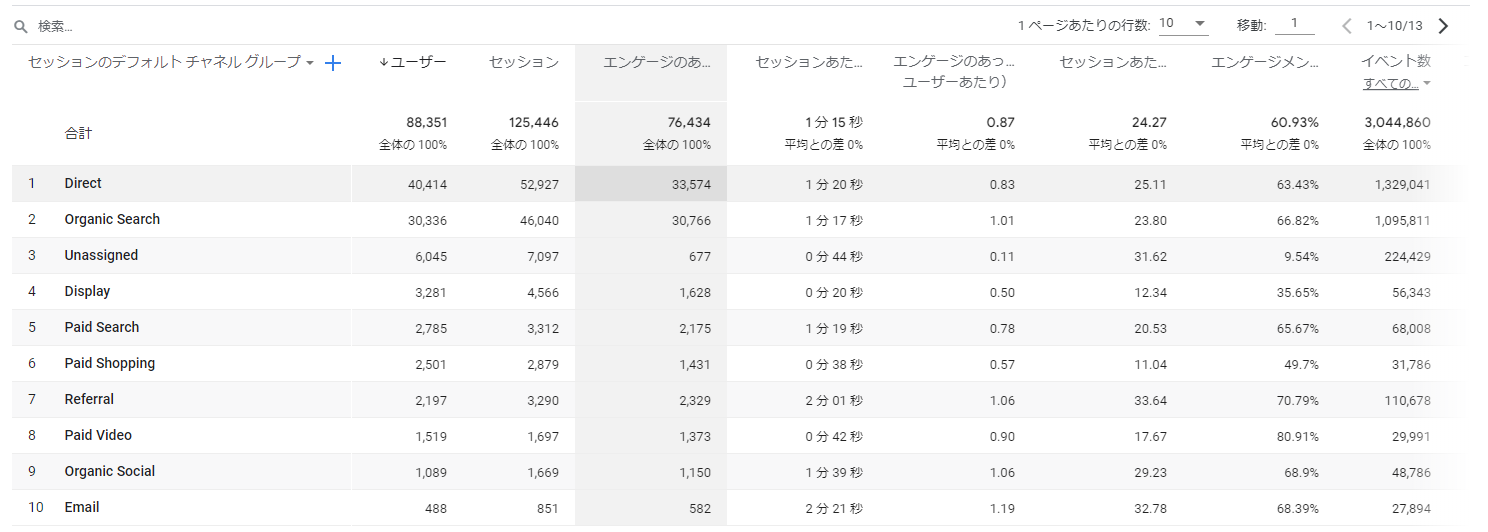The image size is (1488, 532).
Task: Click the 移動 page number field
Action: coord(1295,25)
